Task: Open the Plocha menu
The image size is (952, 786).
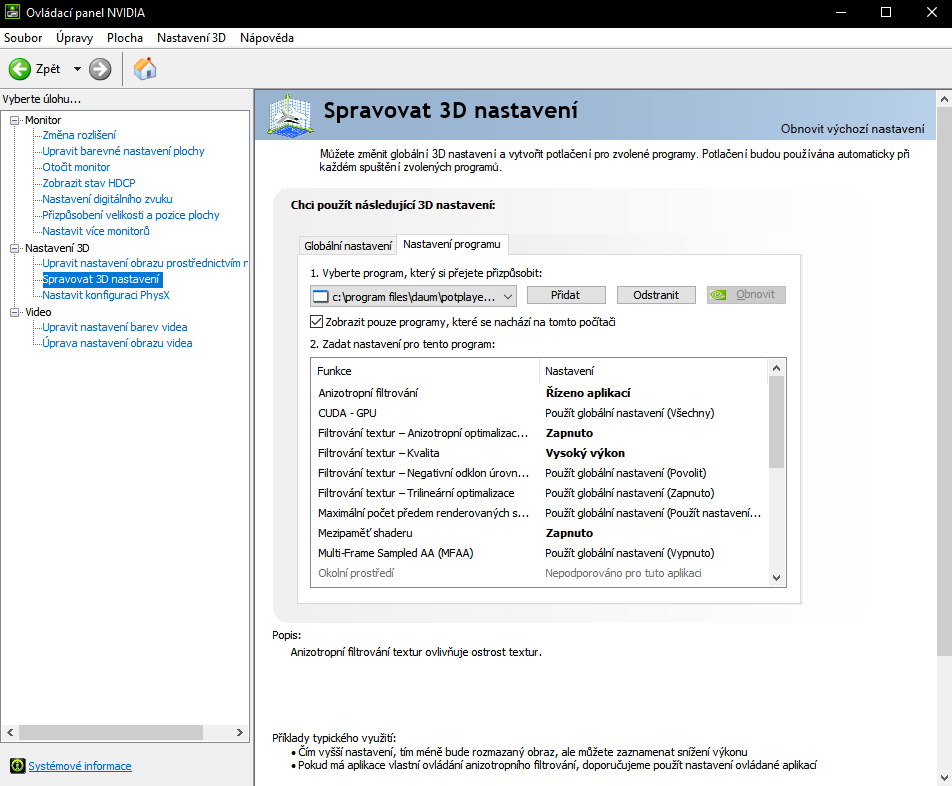Action: click(125, 38)
